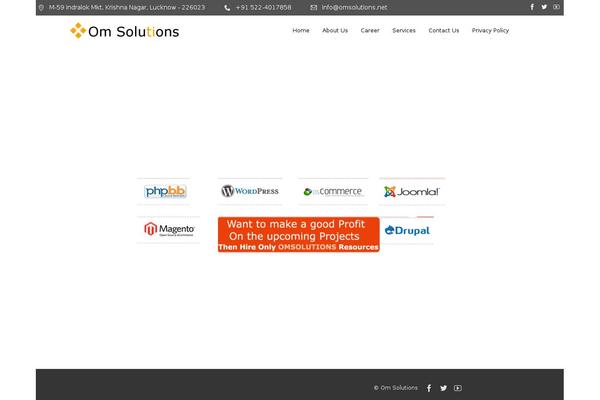The image size is (600, 400).
Task: Go to Home menu item
Action: pyautogui.click(x=301, y=31)
